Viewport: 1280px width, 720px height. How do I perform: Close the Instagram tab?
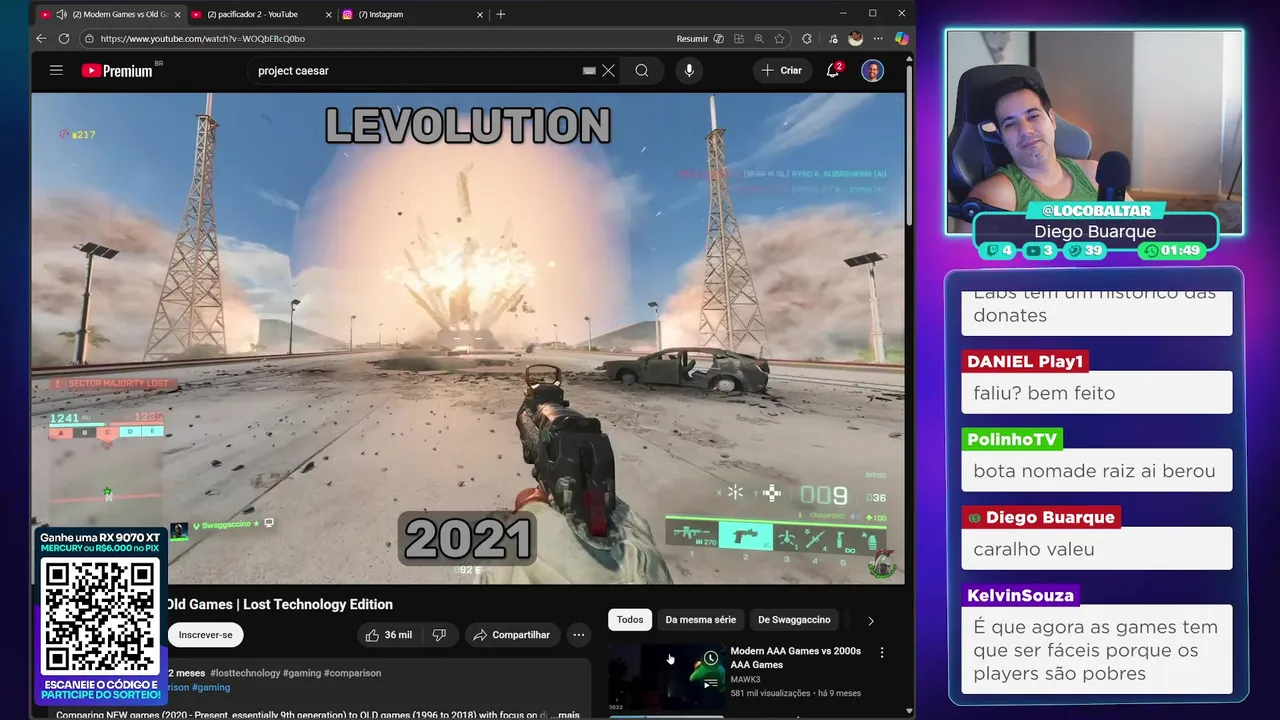coord(480,15)
